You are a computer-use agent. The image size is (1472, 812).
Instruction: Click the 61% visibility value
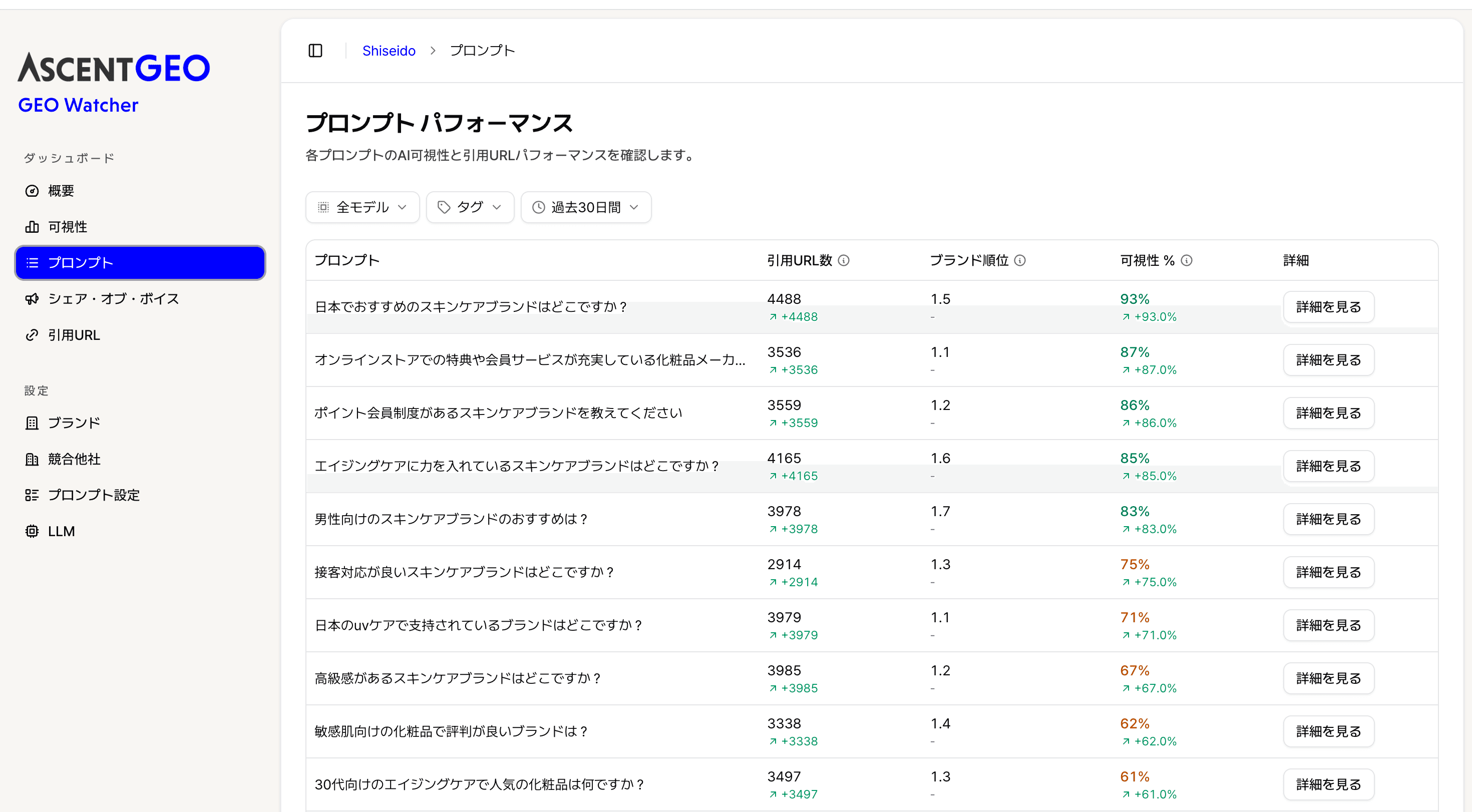pos(1135,777)
